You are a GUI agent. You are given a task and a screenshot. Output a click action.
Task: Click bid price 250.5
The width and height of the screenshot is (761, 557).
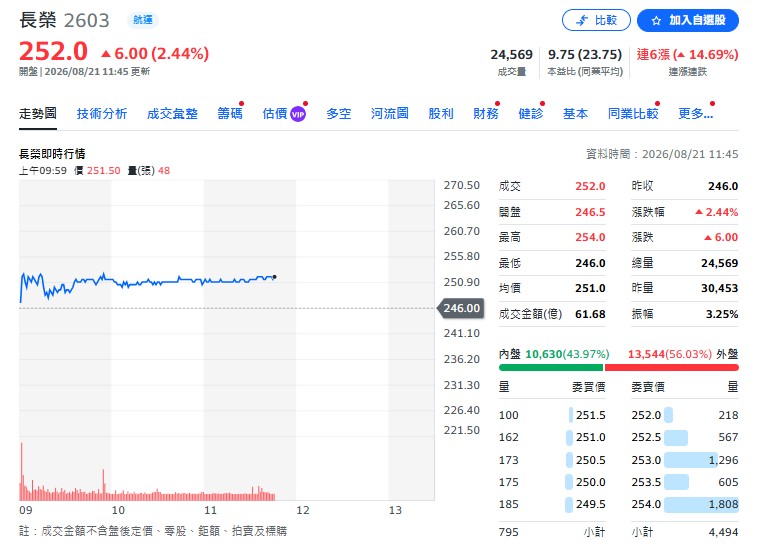pos(591,460)
